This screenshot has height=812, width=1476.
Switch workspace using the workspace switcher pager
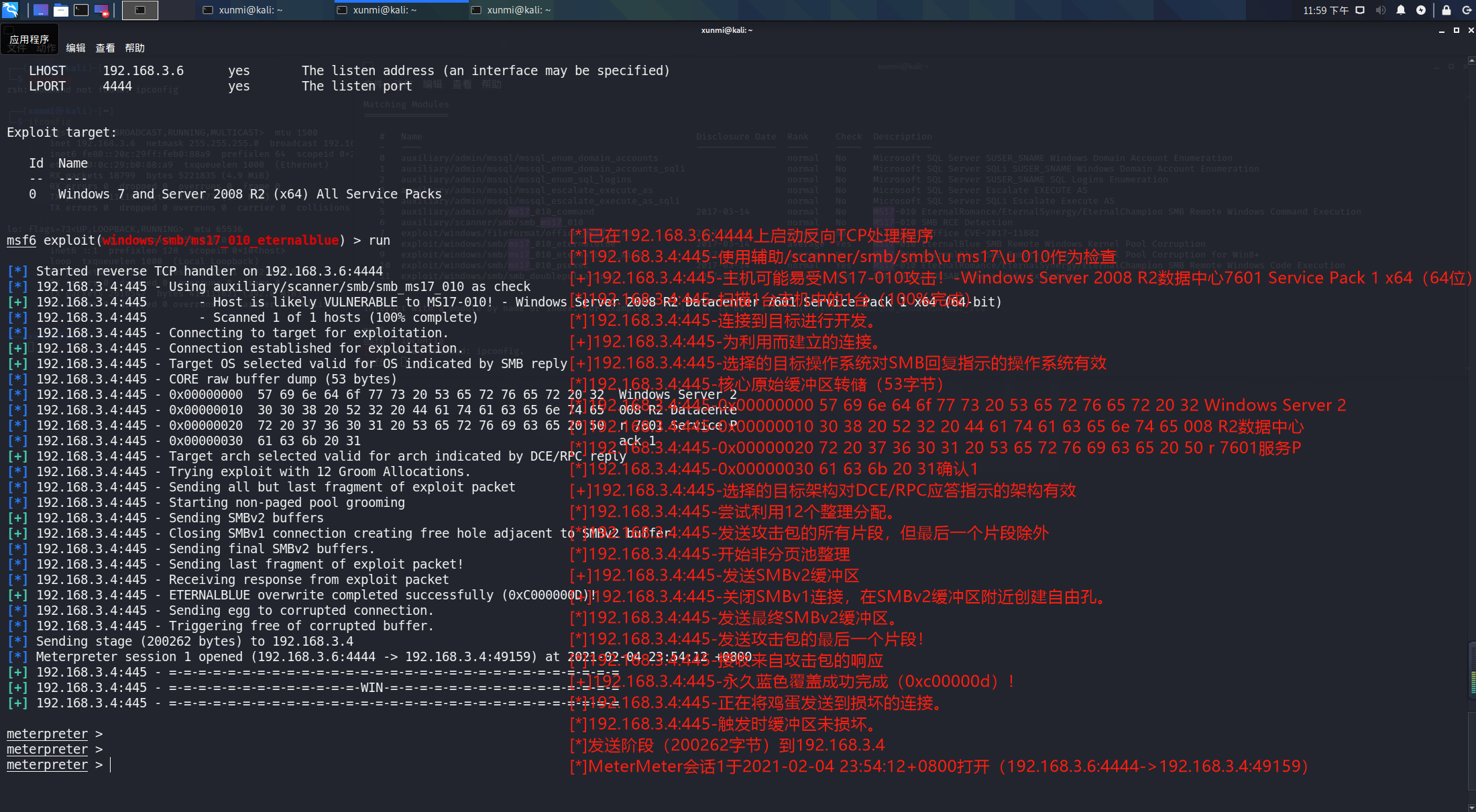[139, 10]
